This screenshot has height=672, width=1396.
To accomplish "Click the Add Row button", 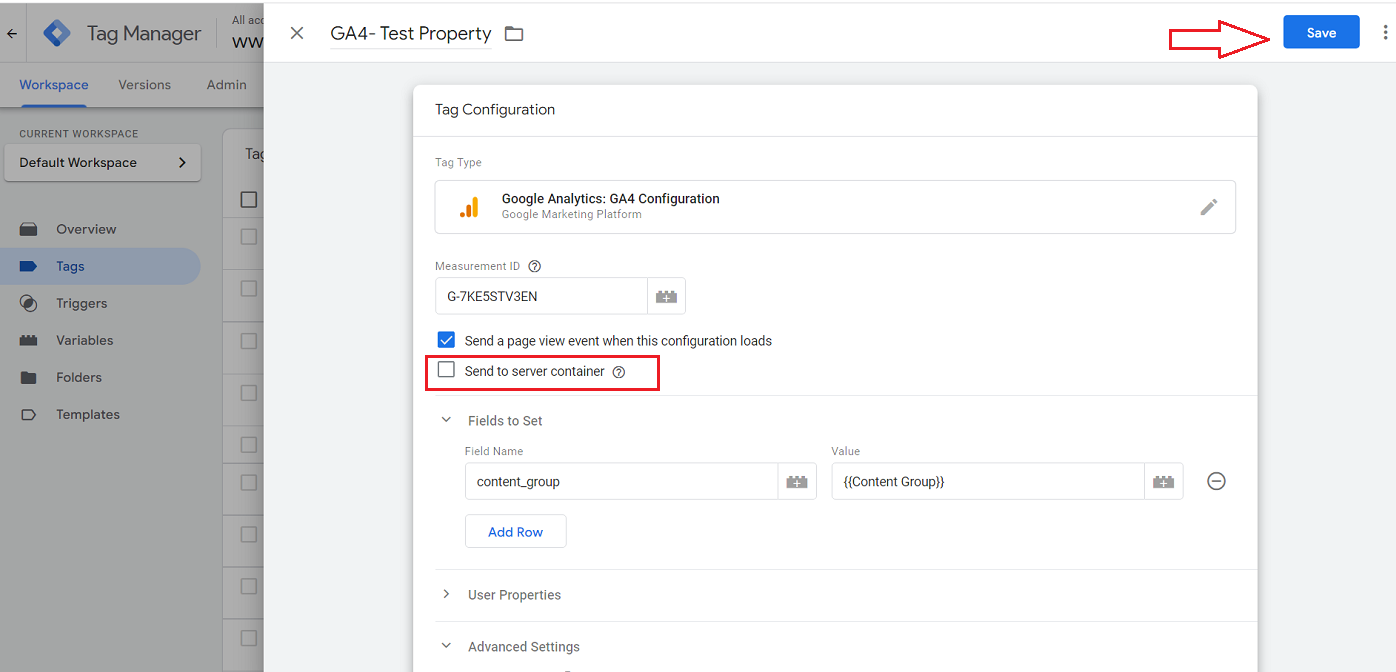I will 515,532.
